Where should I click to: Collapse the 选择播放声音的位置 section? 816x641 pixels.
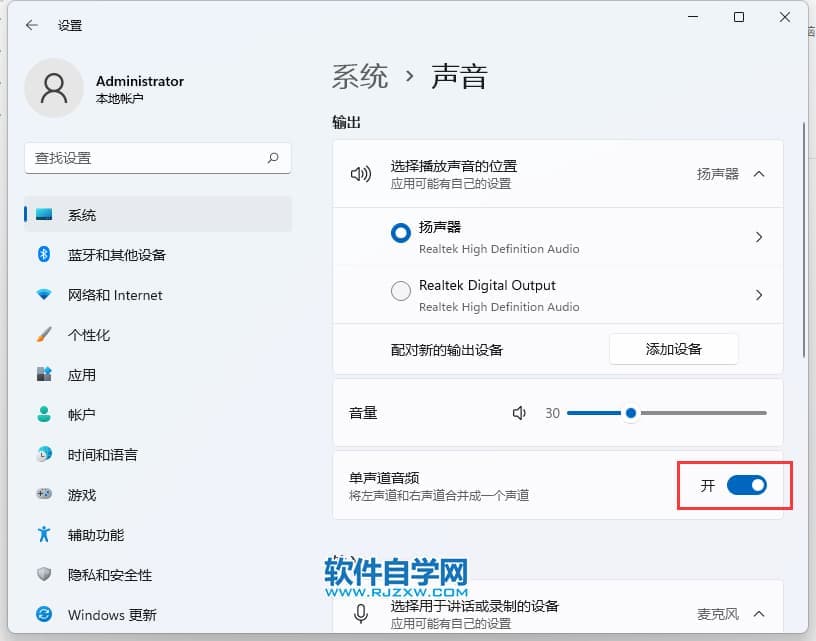pyautogui.click(x=758, y=174)
